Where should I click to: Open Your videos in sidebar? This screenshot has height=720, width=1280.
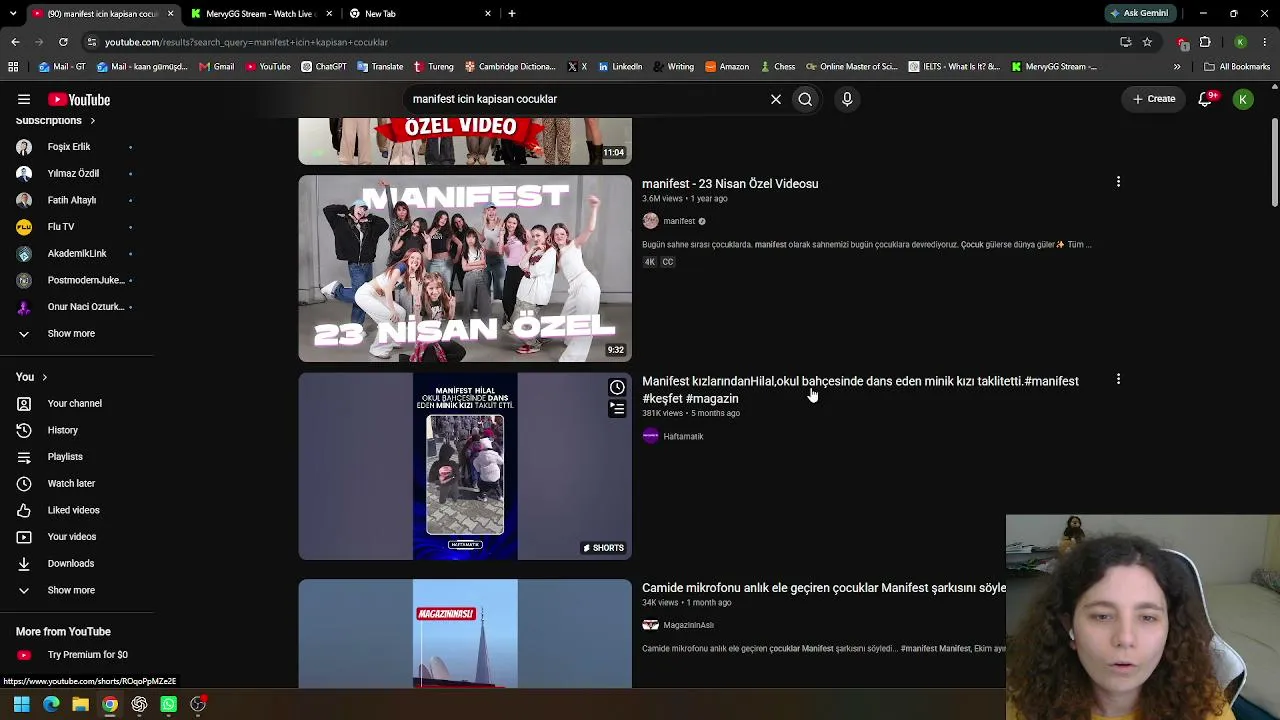(x=72, y=537)
